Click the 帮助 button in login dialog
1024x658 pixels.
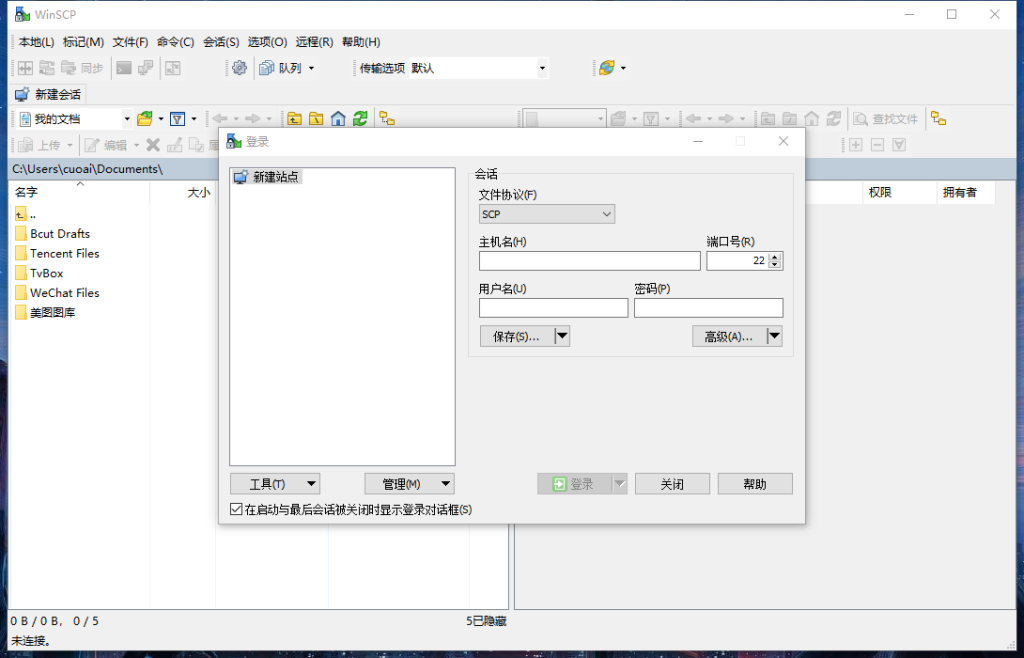[x=755, y=484]
